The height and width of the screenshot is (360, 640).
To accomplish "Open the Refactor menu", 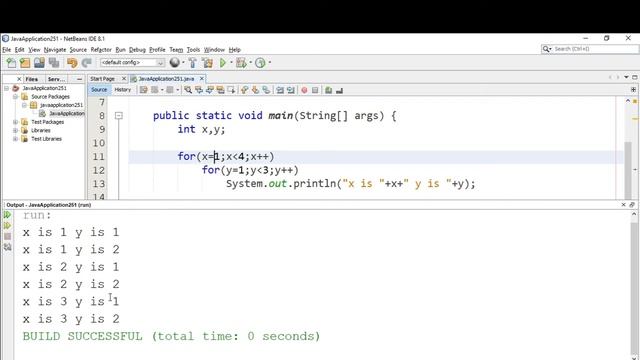I will (101, 50).
